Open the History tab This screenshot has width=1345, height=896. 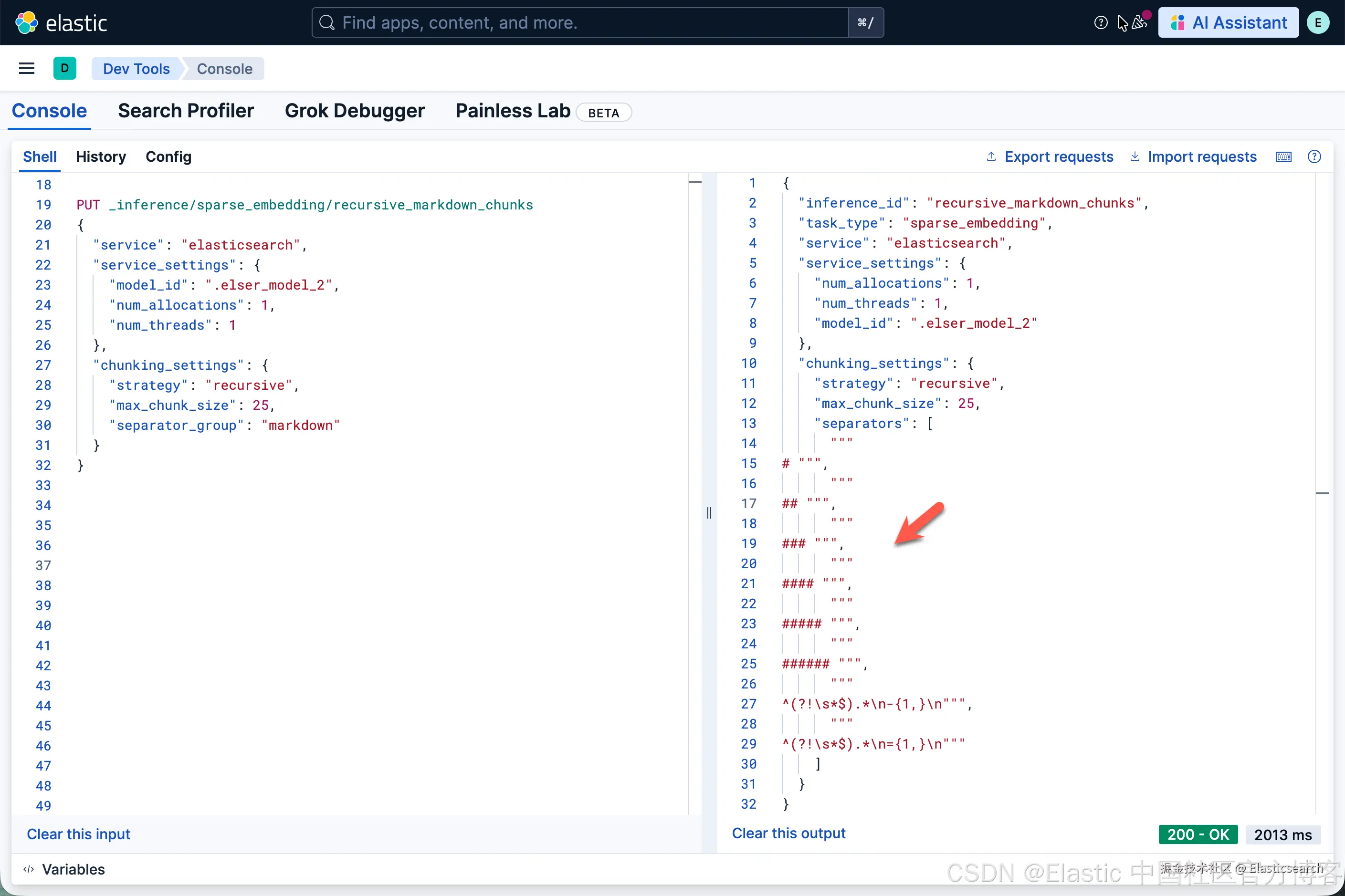click(x=101, y=157)
